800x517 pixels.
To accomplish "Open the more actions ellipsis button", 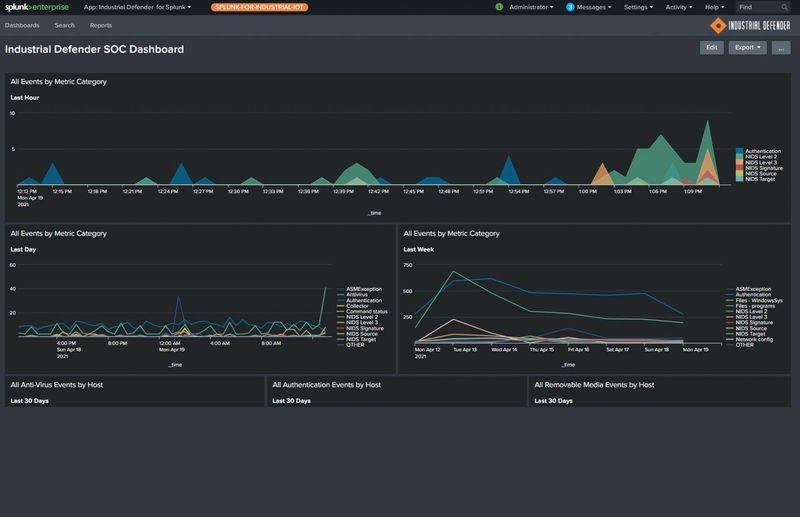I will tap(781, 47).
